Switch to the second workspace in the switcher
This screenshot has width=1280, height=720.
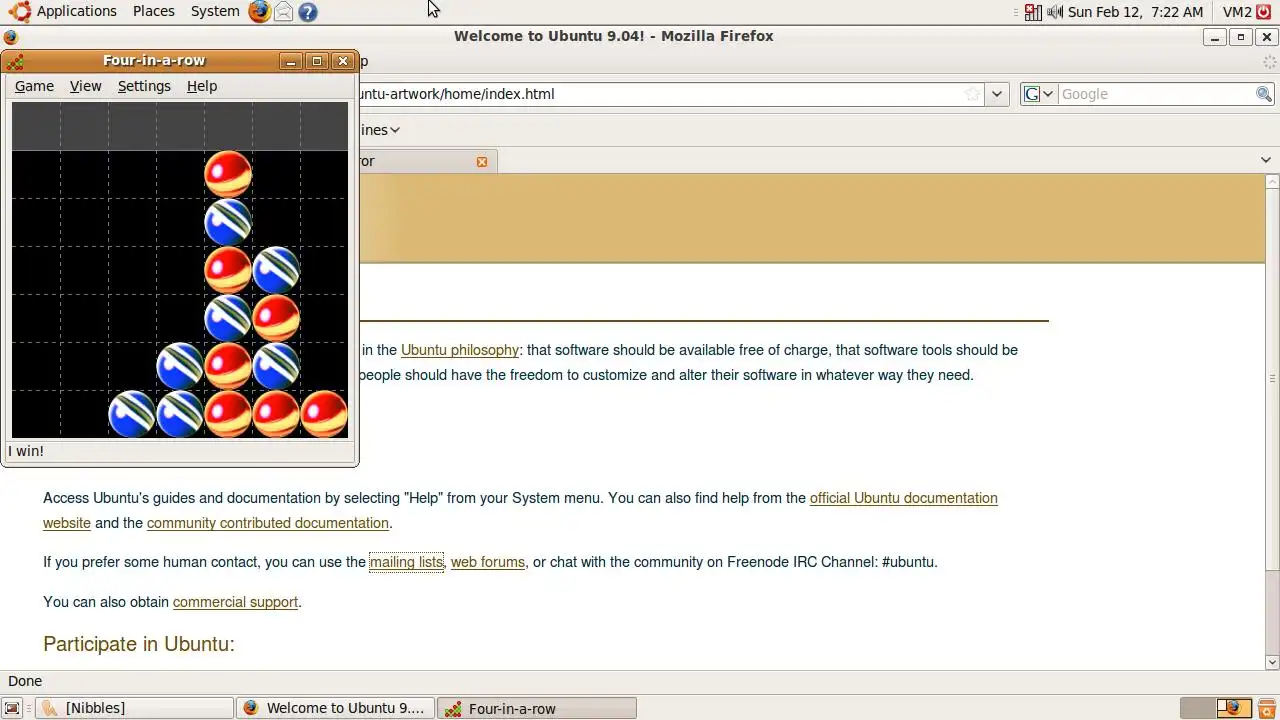(1234, 708)
